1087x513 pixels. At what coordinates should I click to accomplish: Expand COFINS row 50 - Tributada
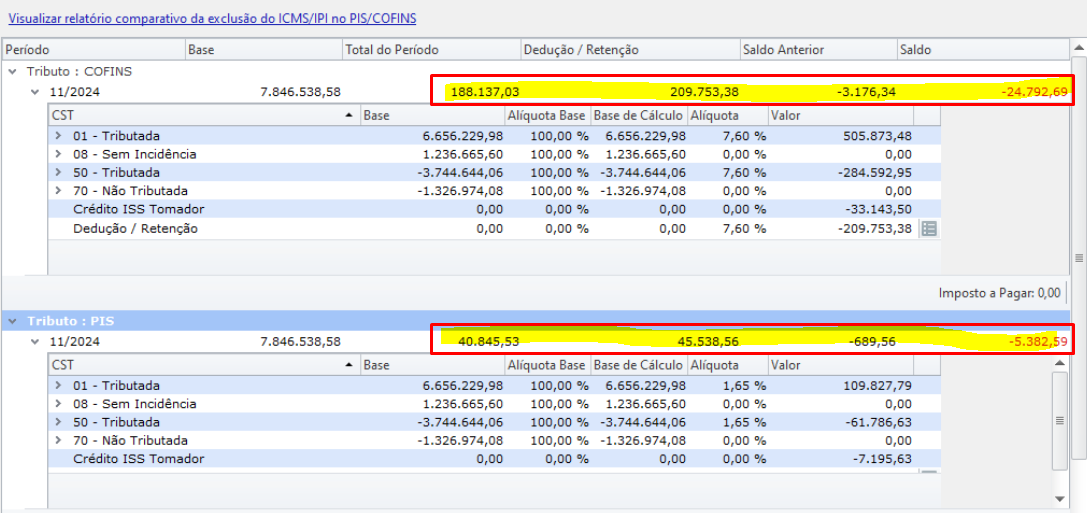coord(59,173)
